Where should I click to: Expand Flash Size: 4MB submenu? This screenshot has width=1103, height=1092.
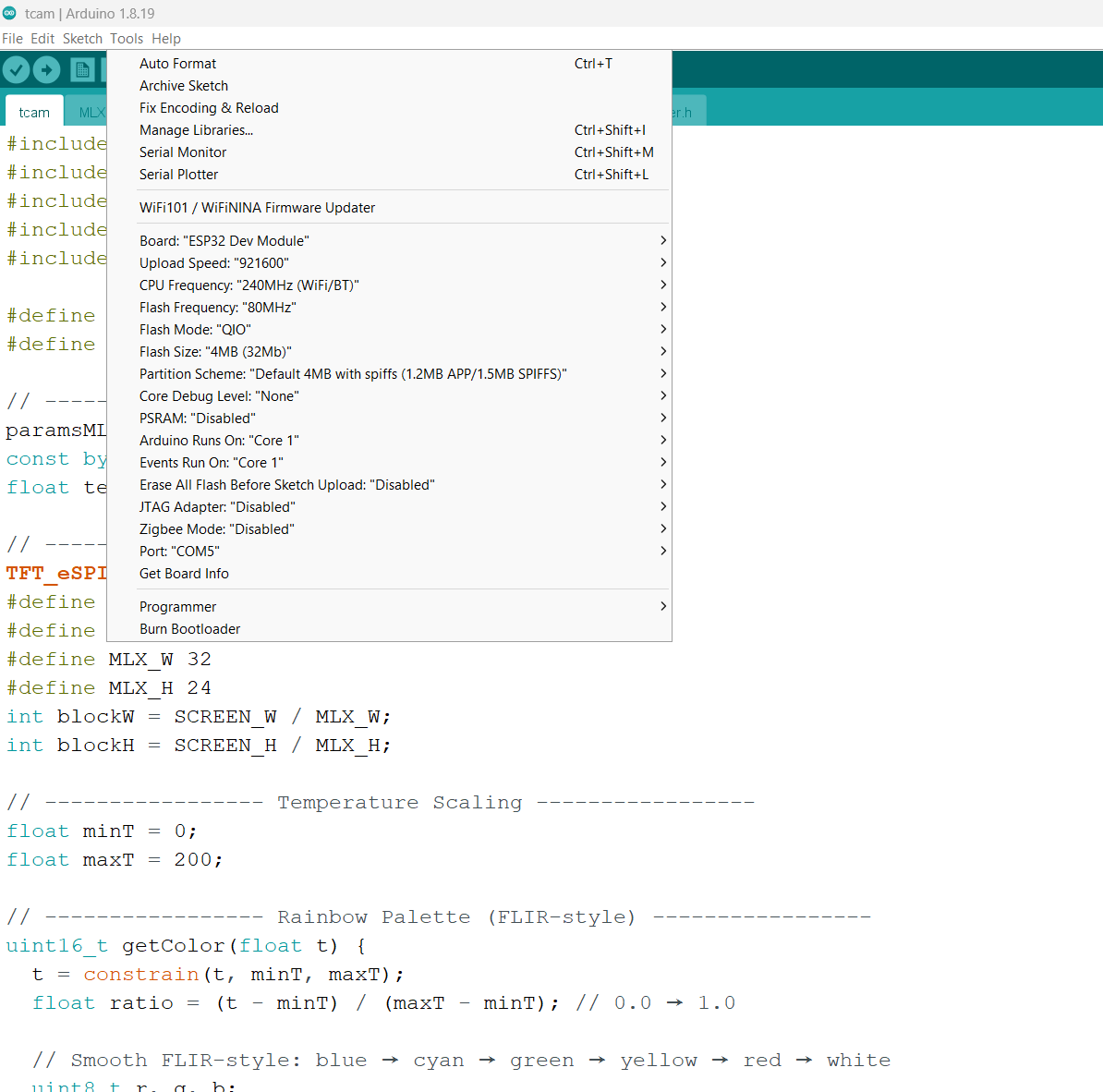tap(389, 352)
